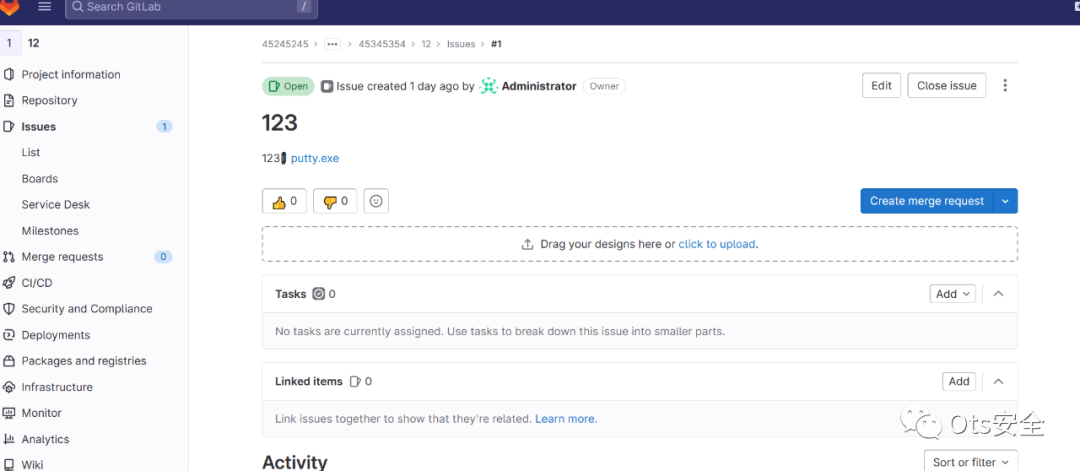
Task: Click the Wiki sidebar icon
Action: 9,465
